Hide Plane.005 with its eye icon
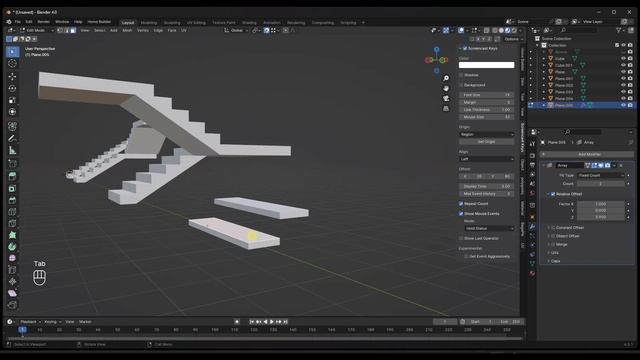This screenshot has height=360, width=640. click(x=623, y=105)
